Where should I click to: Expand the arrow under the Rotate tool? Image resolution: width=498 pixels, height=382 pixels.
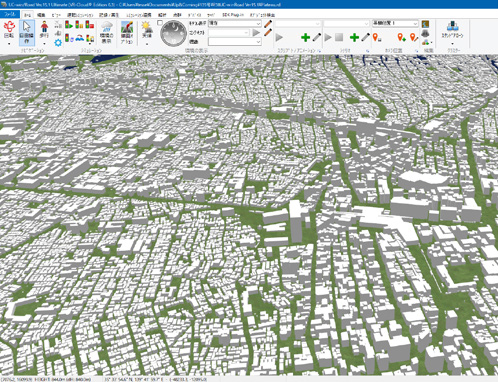pos(9,43)
